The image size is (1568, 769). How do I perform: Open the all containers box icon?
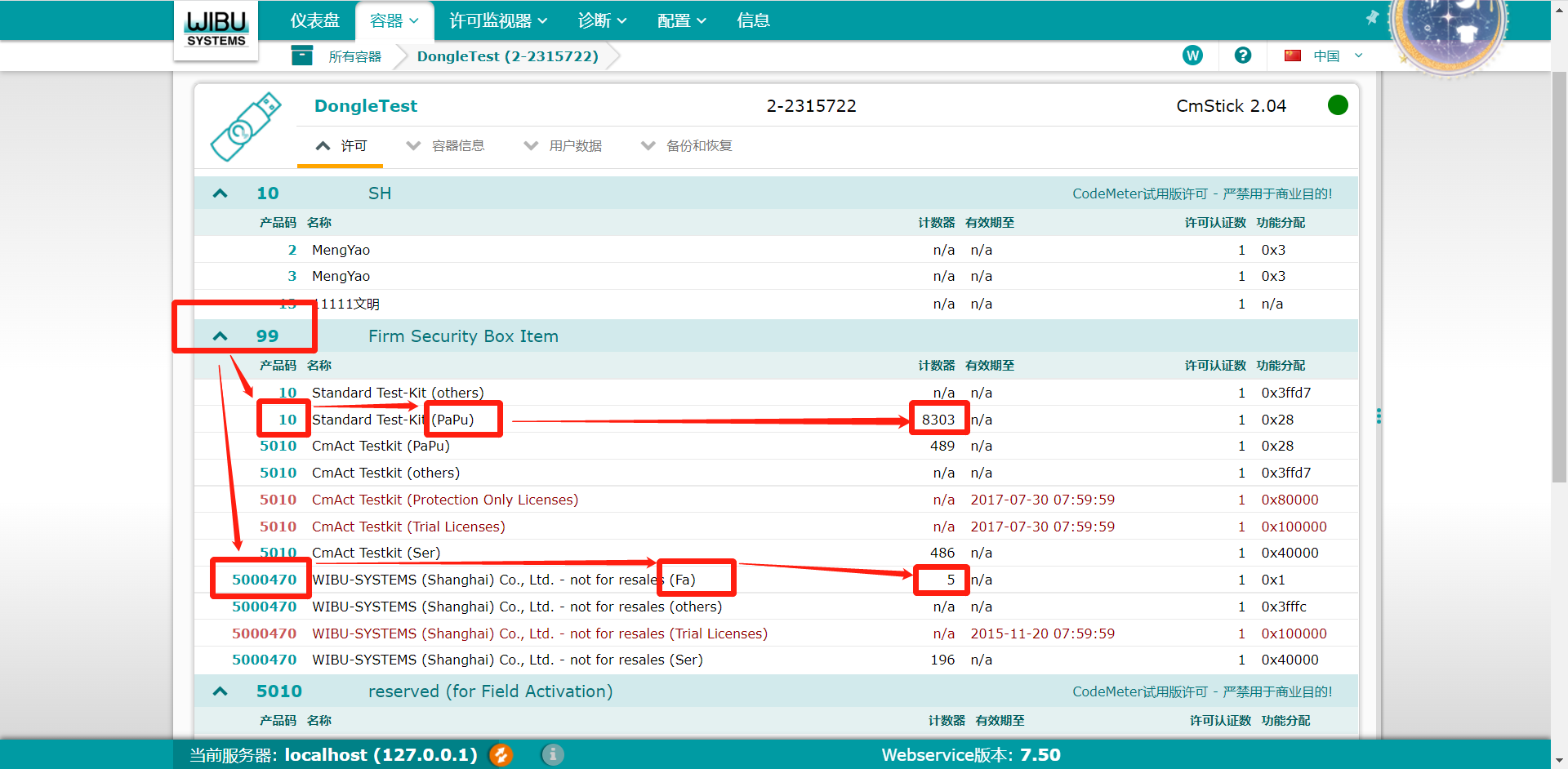pos(302,56)
